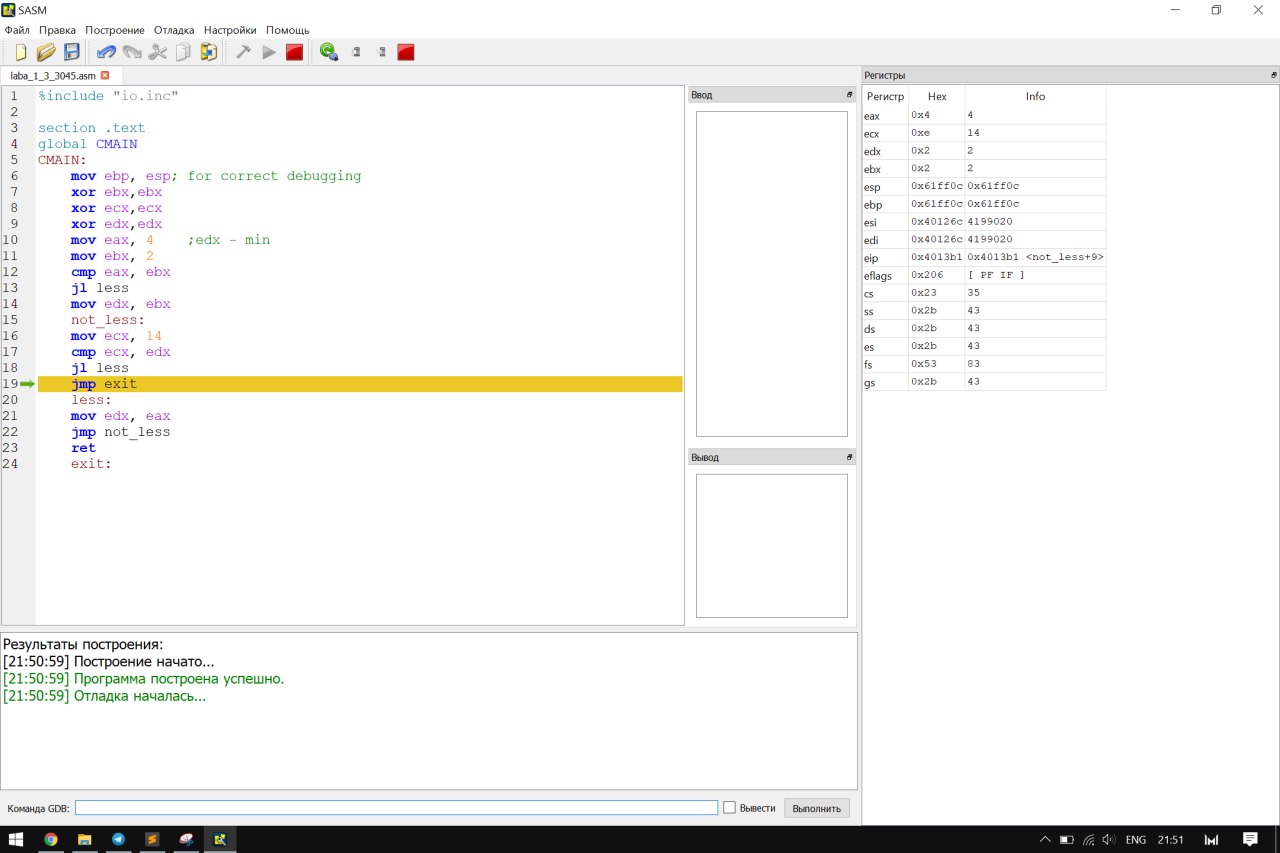Create a new file with the toolbar icon
This screenshot has width=1280, height=853.
click(x=20, y=52)
